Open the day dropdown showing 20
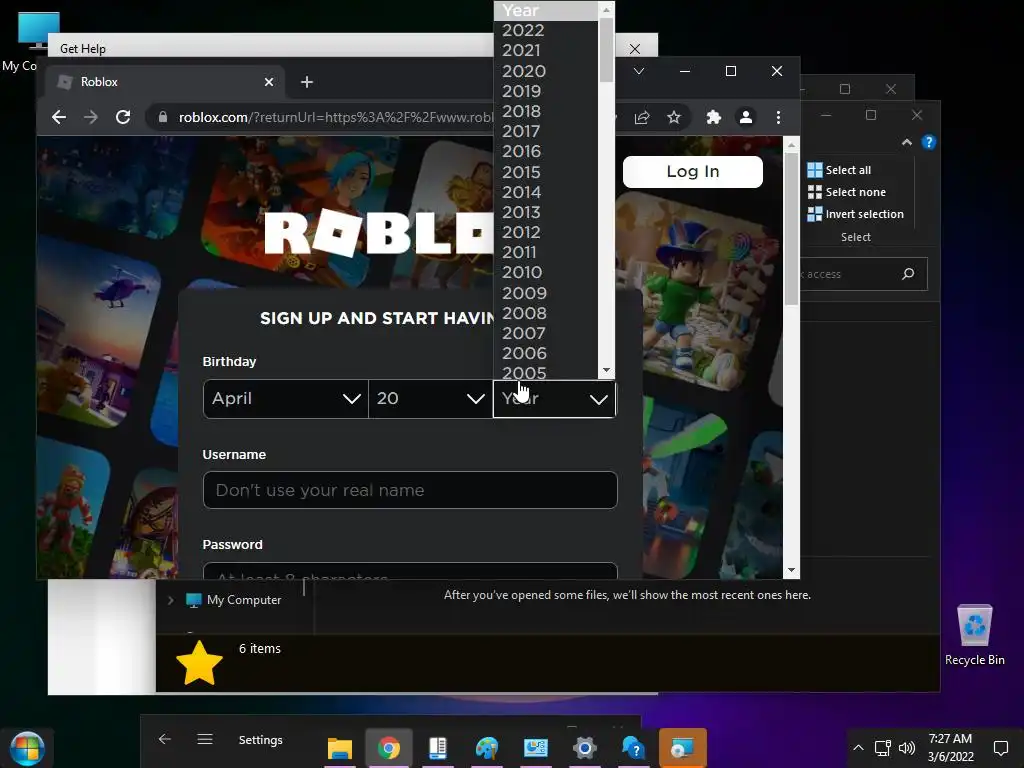The height and width of the screenshot is (768, 1024). pos(430,398)
